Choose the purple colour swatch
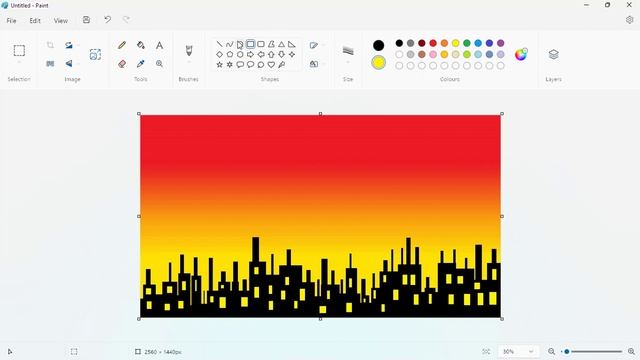This screenshot has width=640, height=360. click(501, 43)
